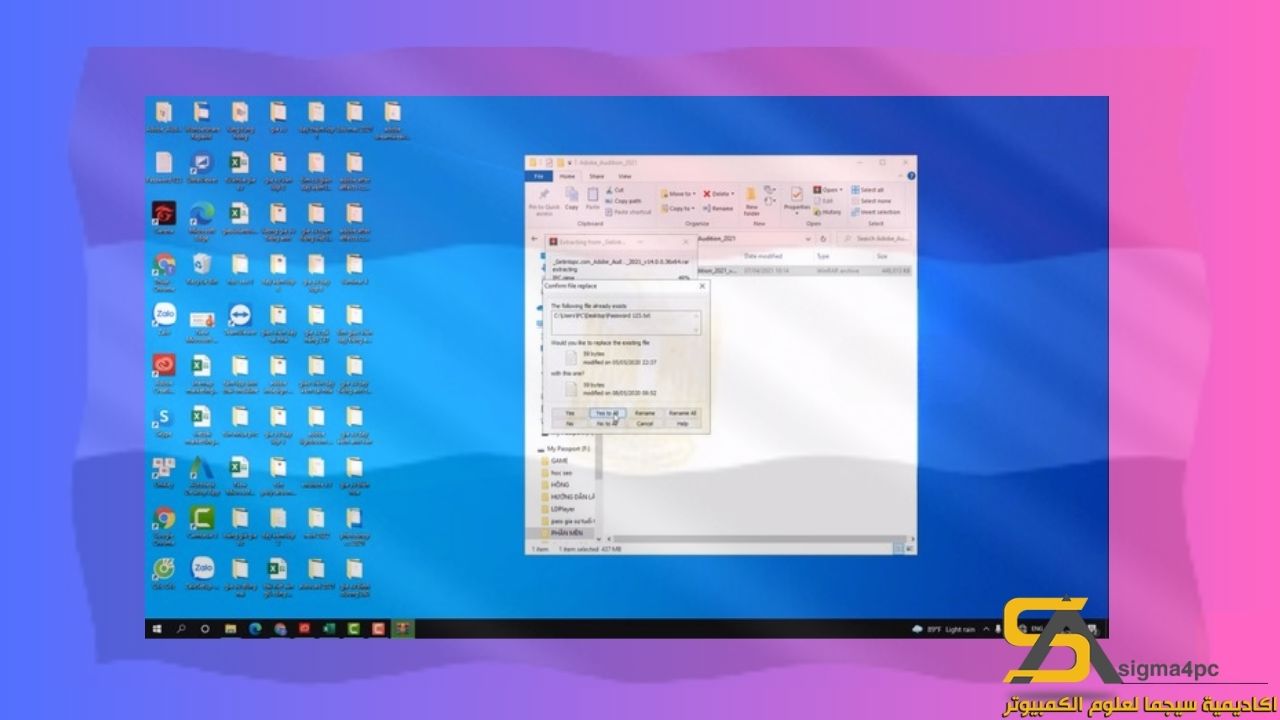Click the Copy icon in Clipboard group
This screenshot has height=720, width=1280.
571,196
